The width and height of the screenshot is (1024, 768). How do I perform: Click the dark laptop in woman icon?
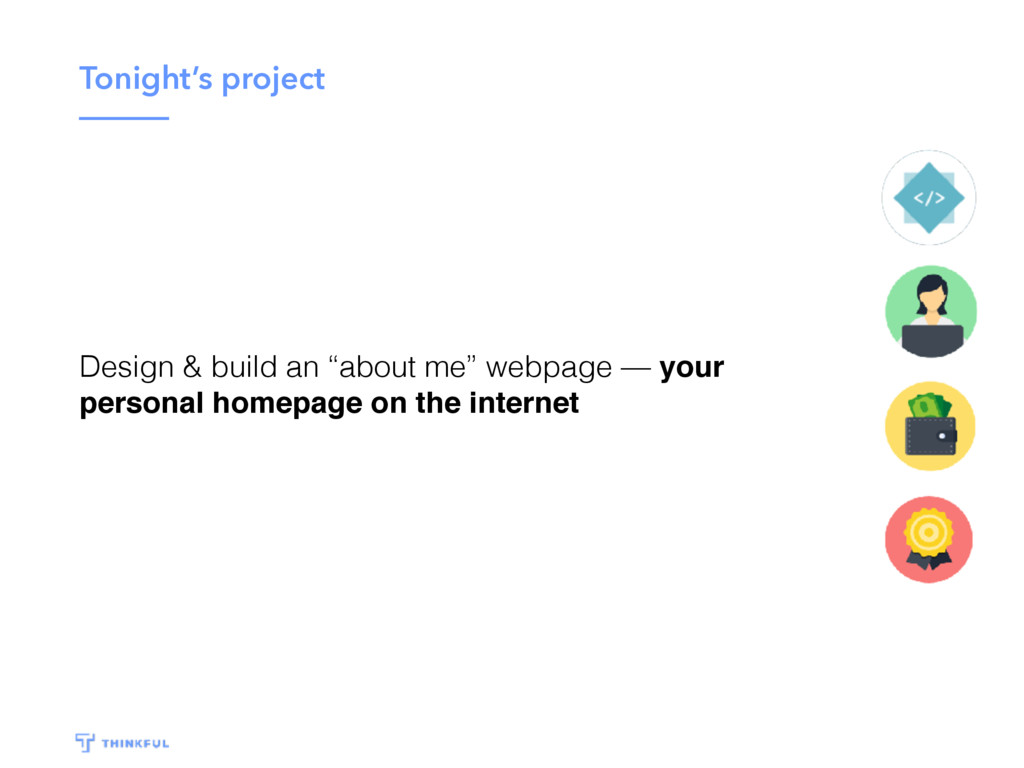932,340
